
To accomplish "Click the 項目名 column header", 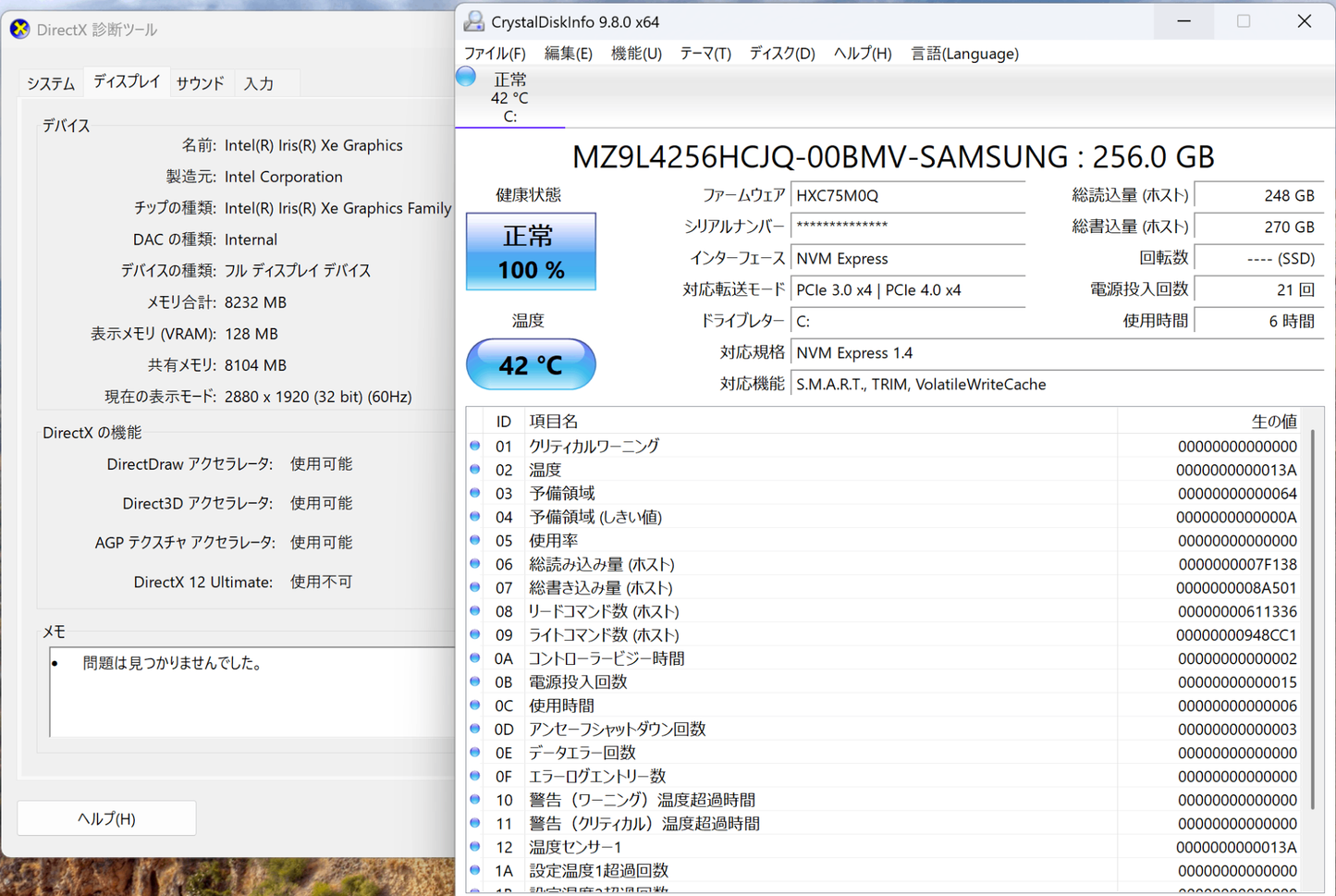I will pyautogui.click(x=820, y=422).
